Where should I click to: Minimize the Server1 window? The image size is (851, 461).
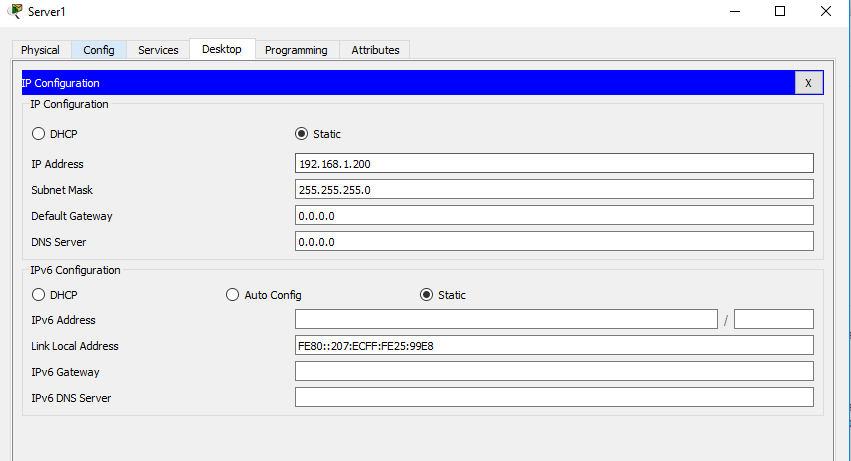coord(735,11)
